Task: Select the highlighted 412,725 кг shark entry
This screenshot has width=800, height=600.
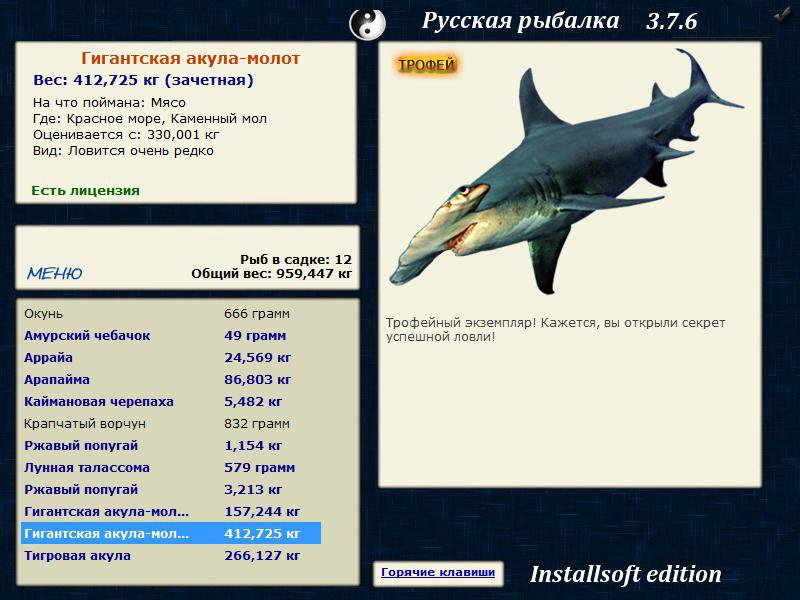Action: [171, 533]
